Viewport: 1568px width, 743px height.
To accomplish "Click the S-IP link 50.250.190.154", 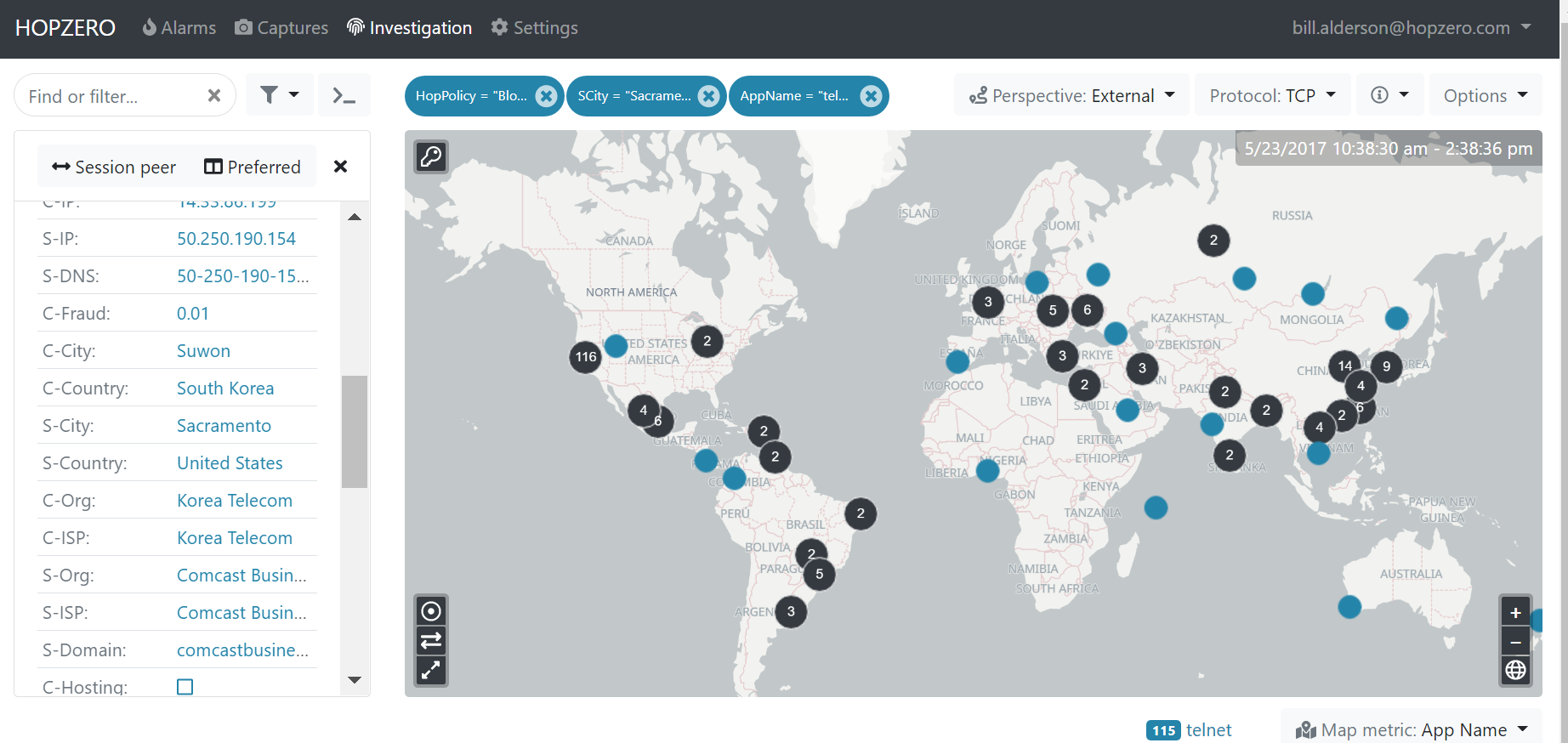I will pos(236,239).
